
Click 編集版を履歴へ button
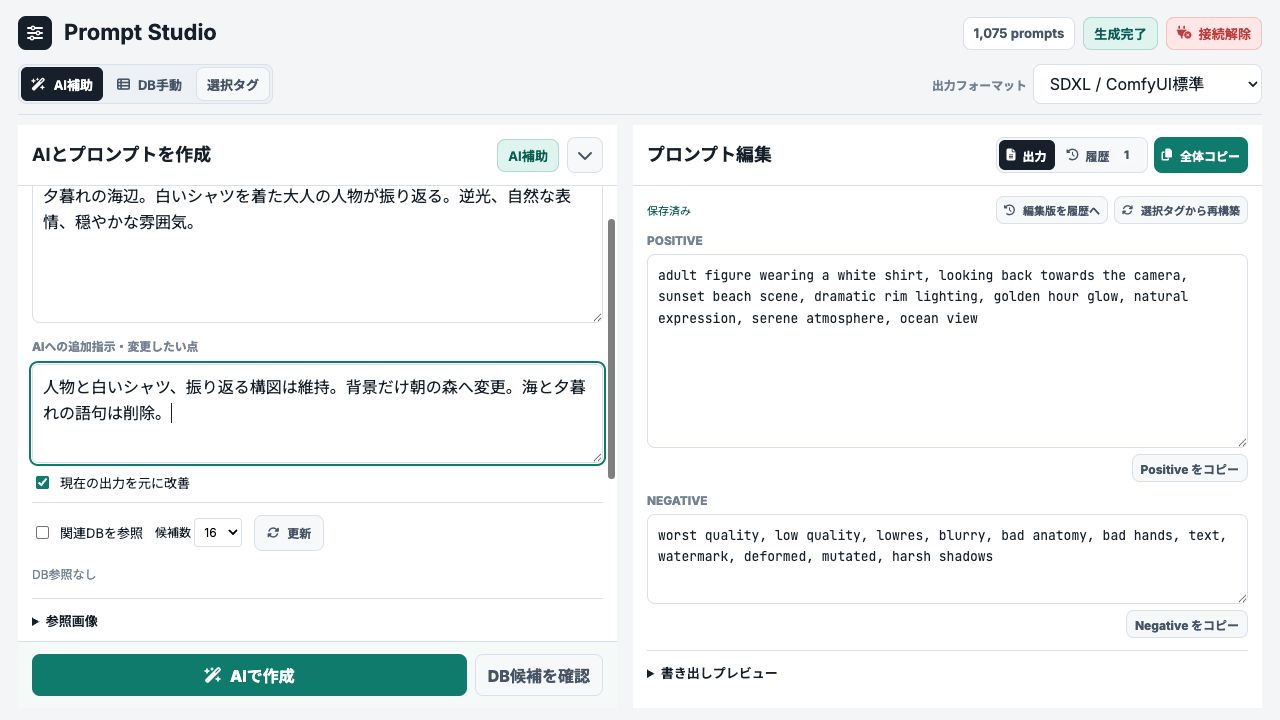coord(1052,210)
